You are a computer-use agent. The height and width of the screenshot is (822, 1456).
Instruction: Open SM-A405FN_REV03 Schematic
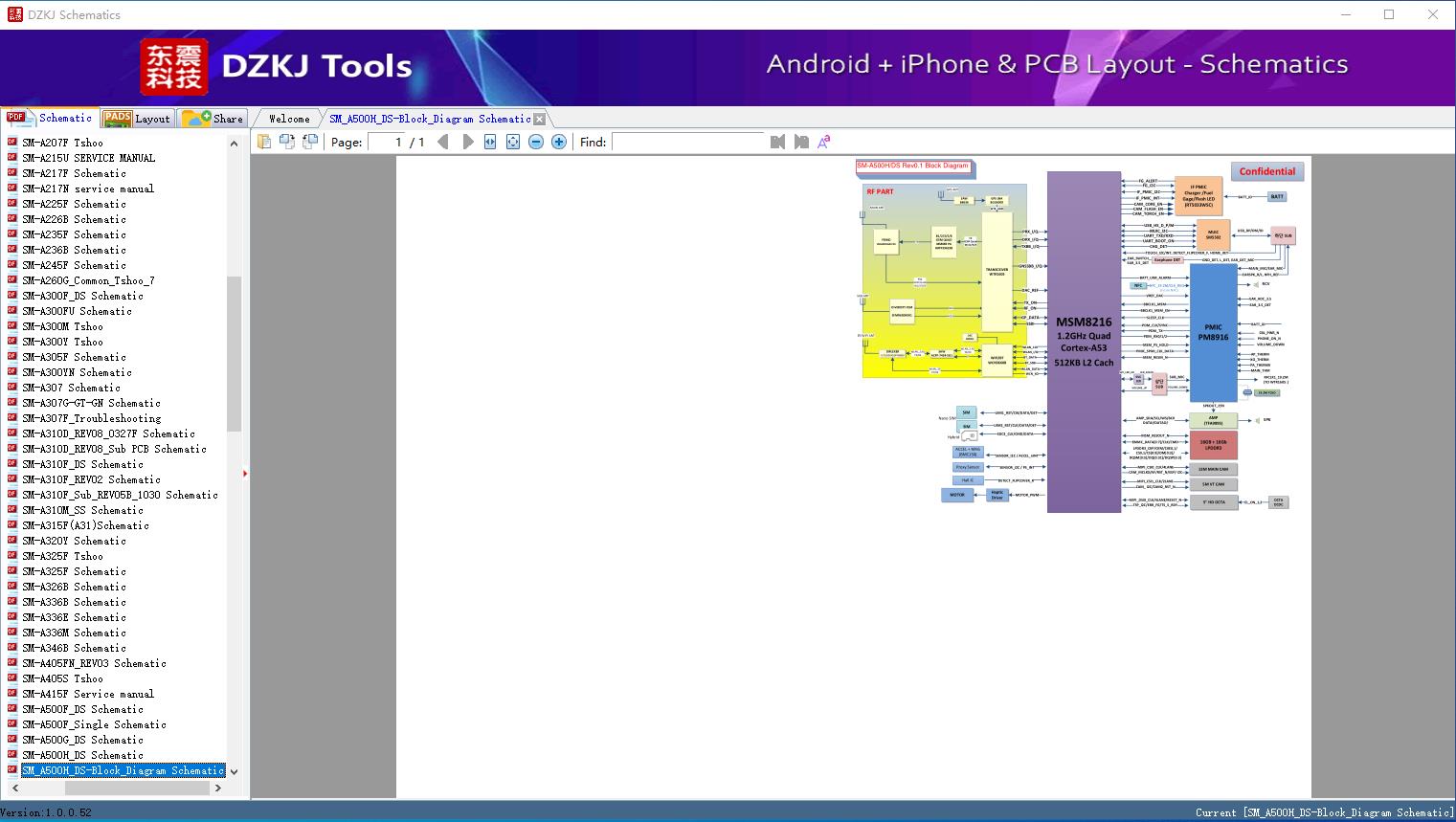tap(94, 663)
